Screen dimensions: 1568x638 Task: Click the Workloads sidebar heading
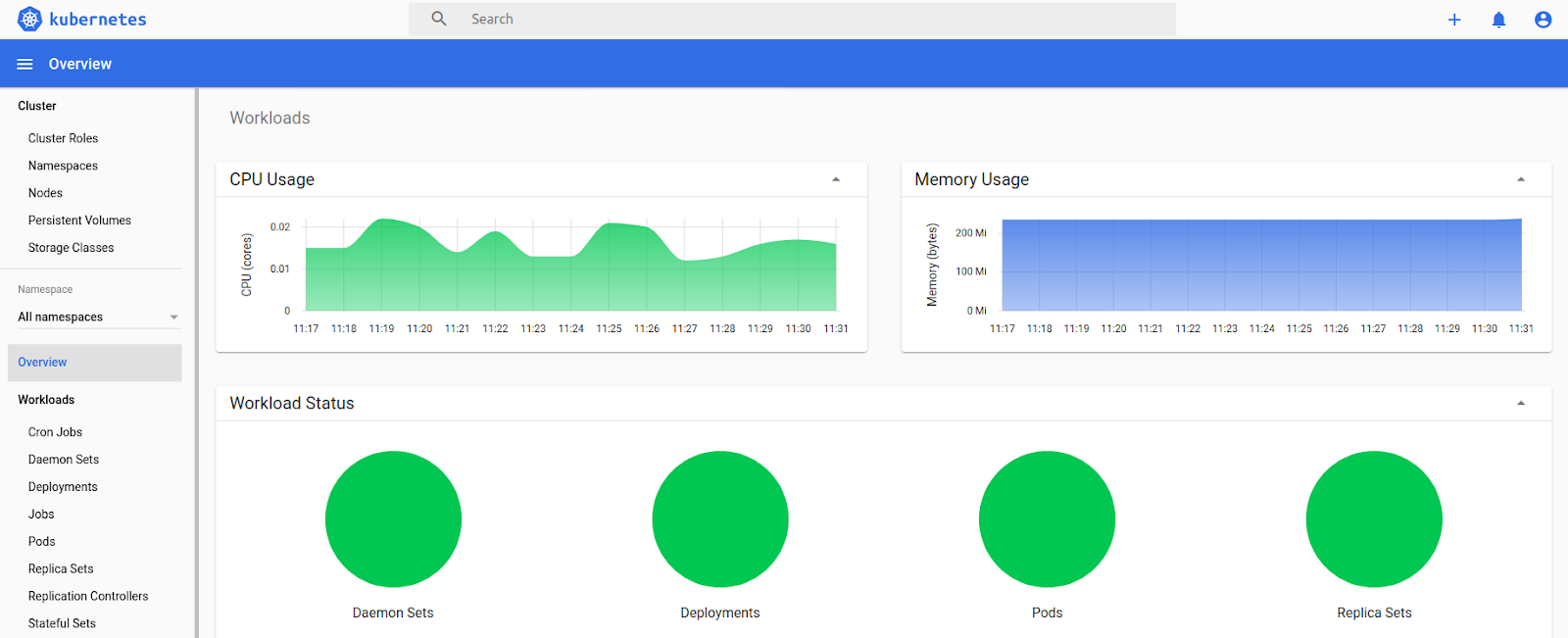pos(46,400)
